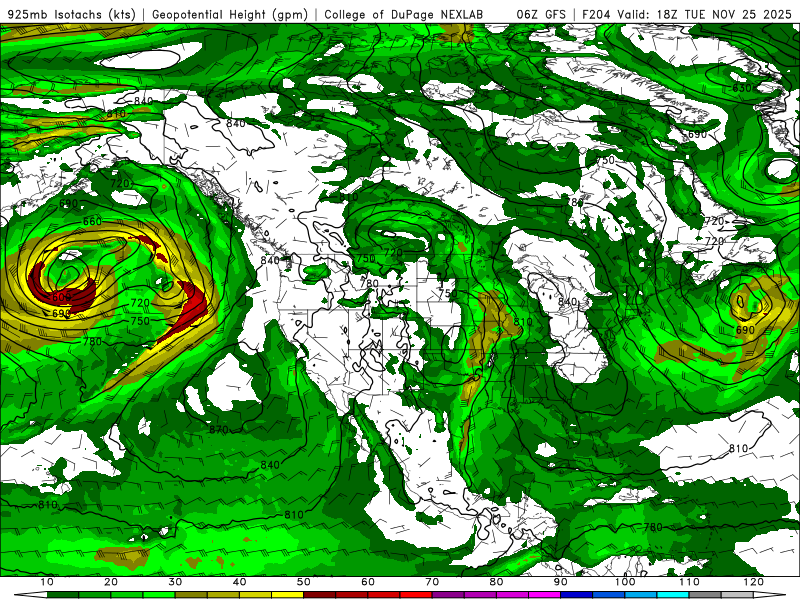Click the cyan swatch just before 110

coord(673,595)
